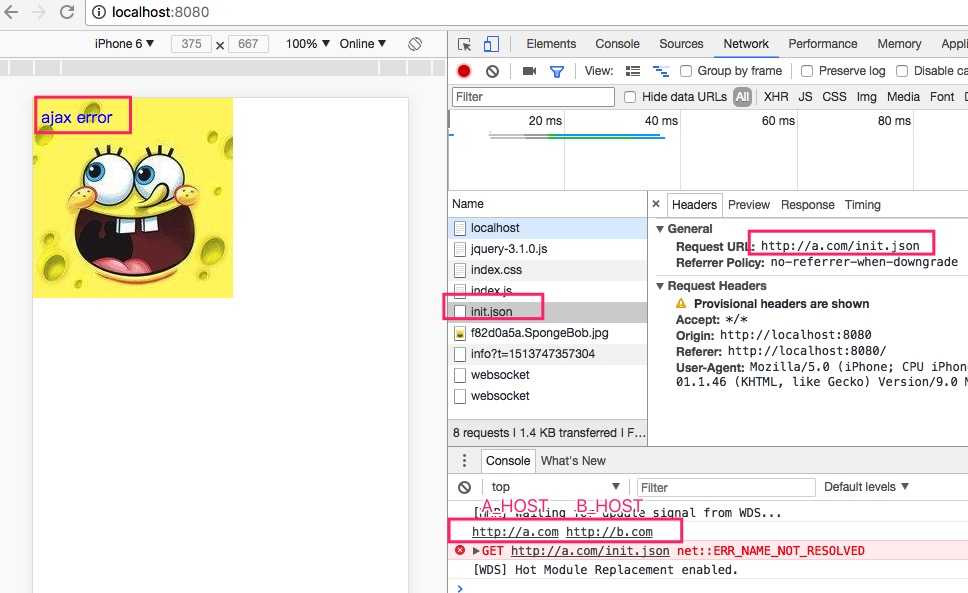
Task: Click the browser back arrow
Action: point(11,12)
